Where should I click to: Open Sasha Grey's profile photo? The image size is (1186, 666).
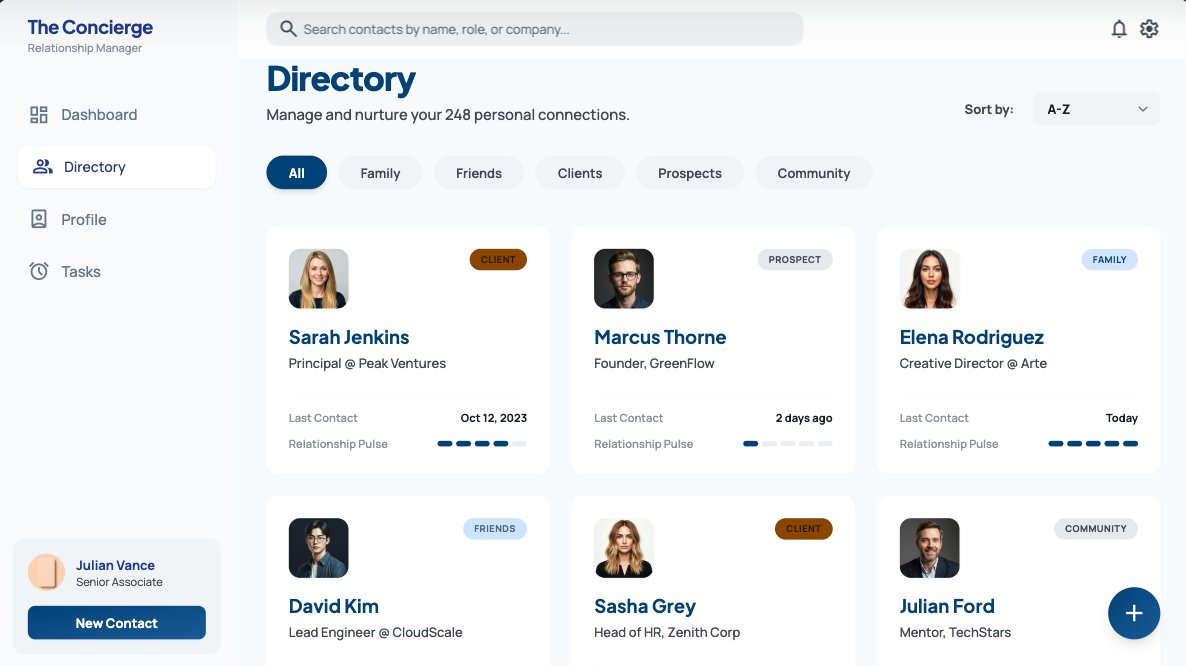tap(624, 548)
